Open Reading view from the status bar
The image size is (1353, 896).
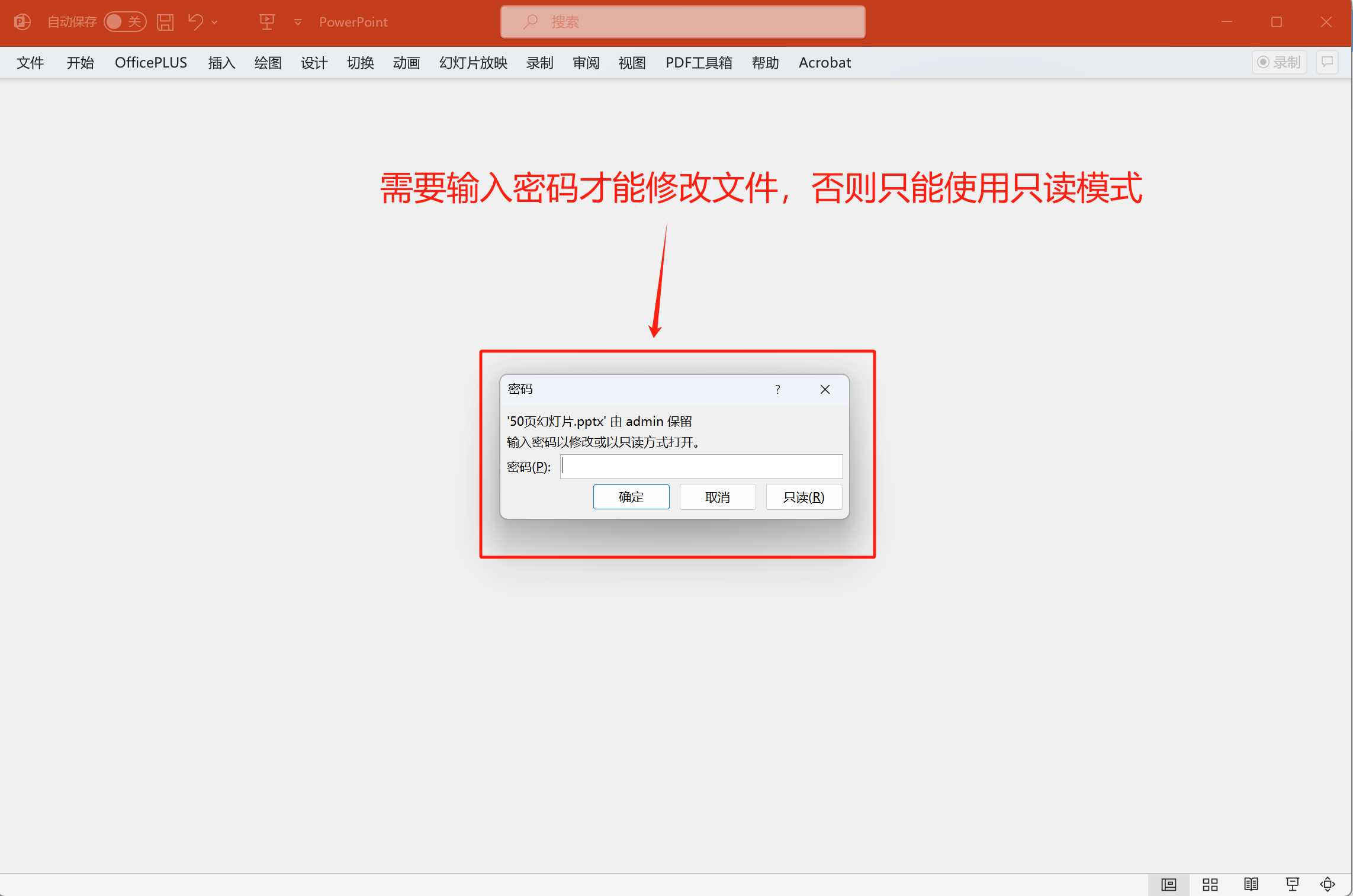pos(1251,884)
